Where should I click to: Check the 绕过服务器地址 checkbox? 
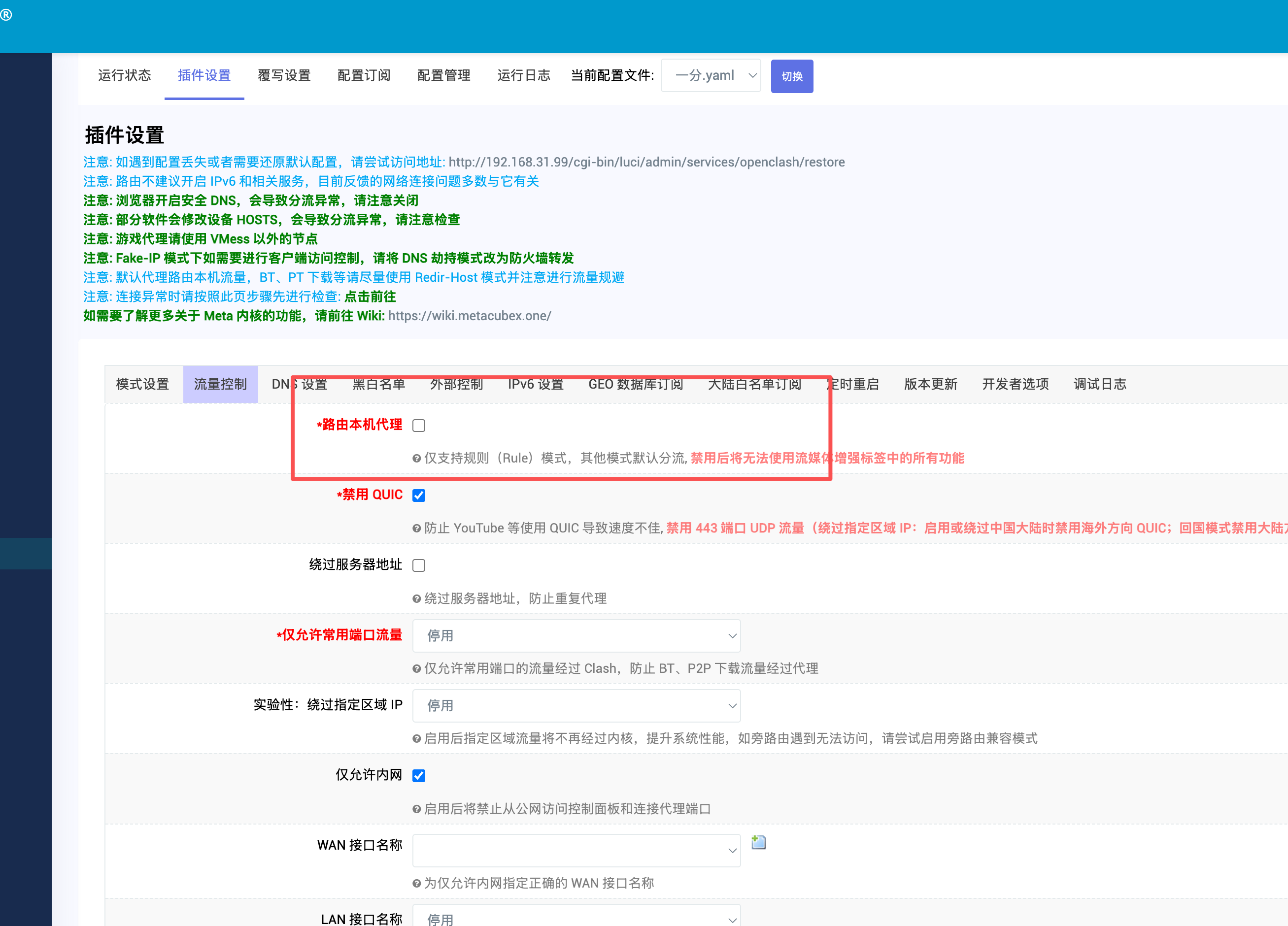[x=418, y=565]
